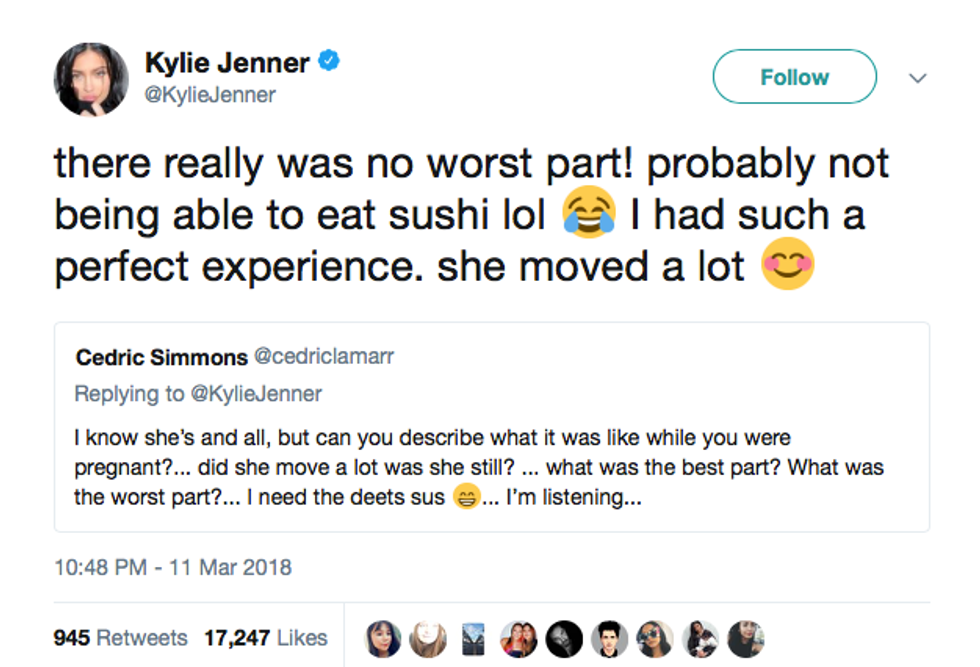Click the blue verified badge
The width and height of the screenshot is (980, 667).
pos(329,62)
